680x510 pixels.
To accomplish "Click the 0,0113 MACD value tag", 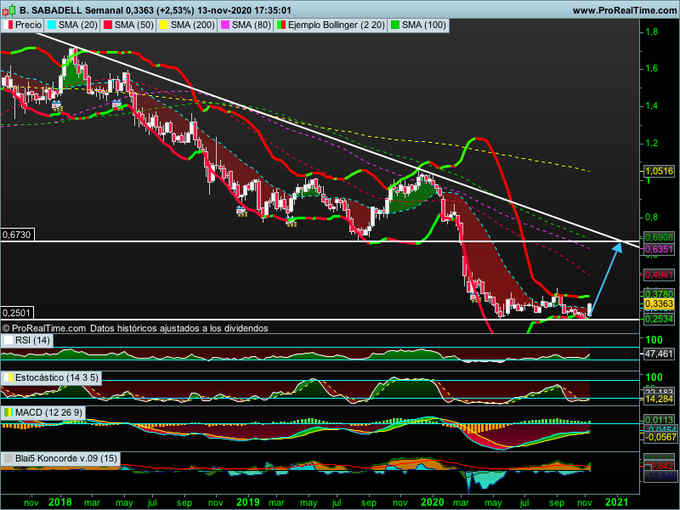I will point(659,419).
